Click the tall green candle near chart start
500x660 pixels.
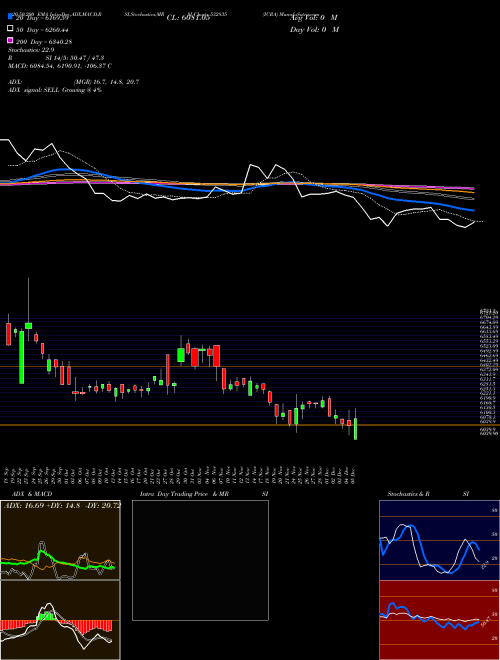21,357
